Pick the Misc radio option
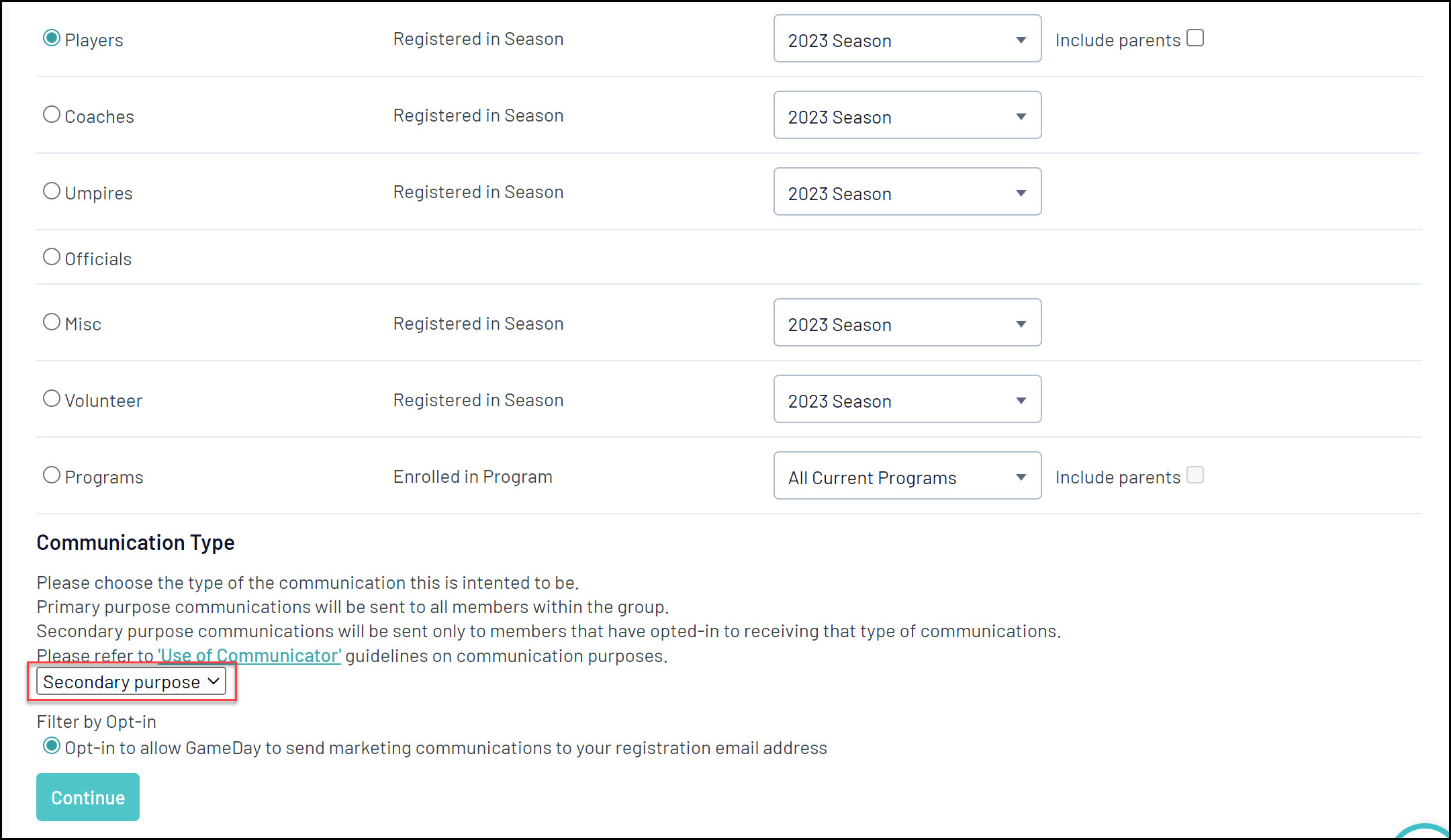Screen dimensions: 1451x840 (52, 322)
